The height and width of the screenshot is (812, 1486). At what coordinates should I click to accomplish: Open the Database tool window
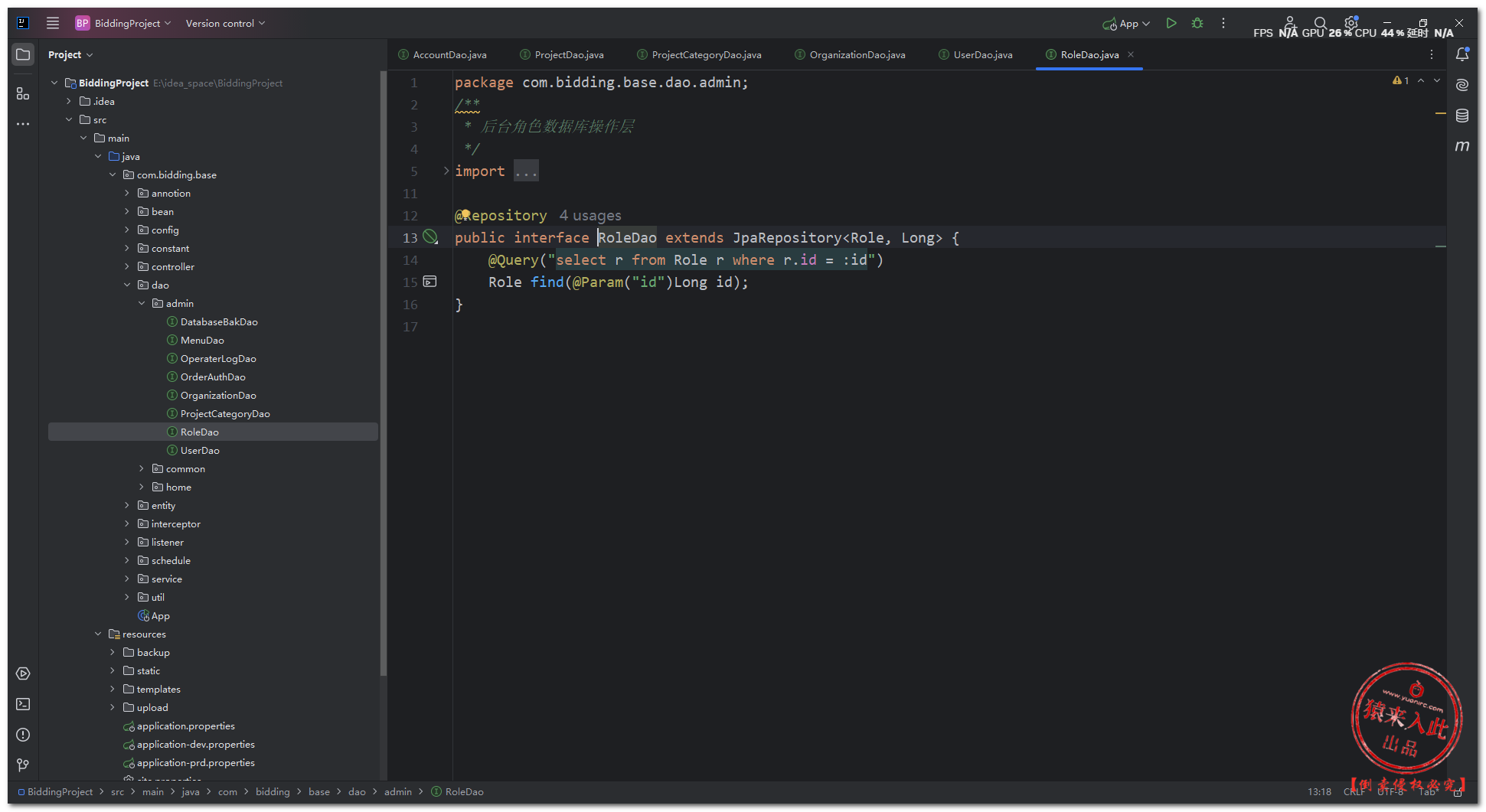click(1462, 116)
